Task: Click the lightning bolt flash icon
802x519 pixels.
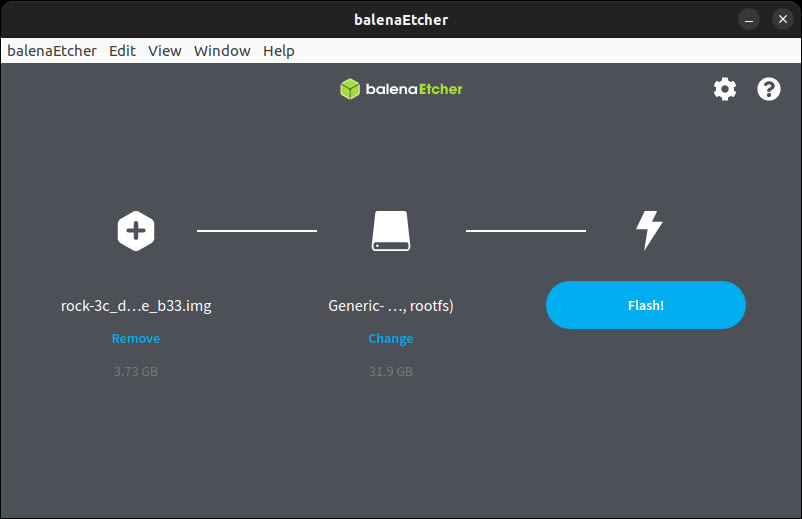Action: click(649, 231)
